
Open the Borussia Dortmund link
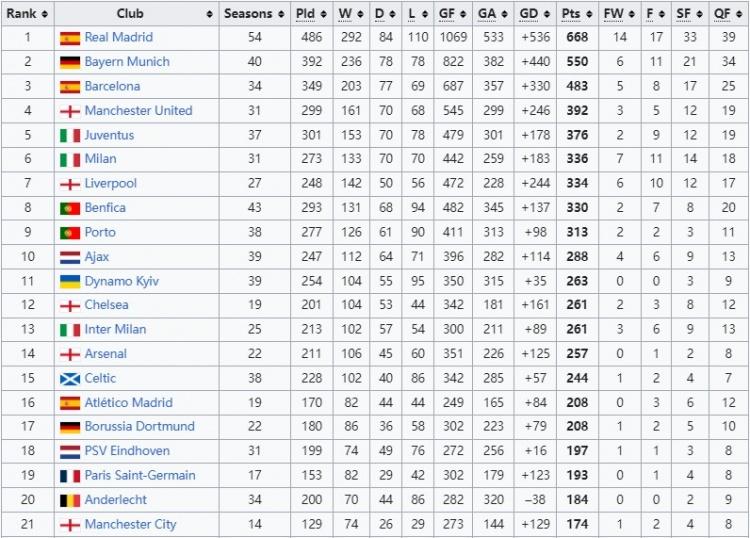(x=139, y=427)
